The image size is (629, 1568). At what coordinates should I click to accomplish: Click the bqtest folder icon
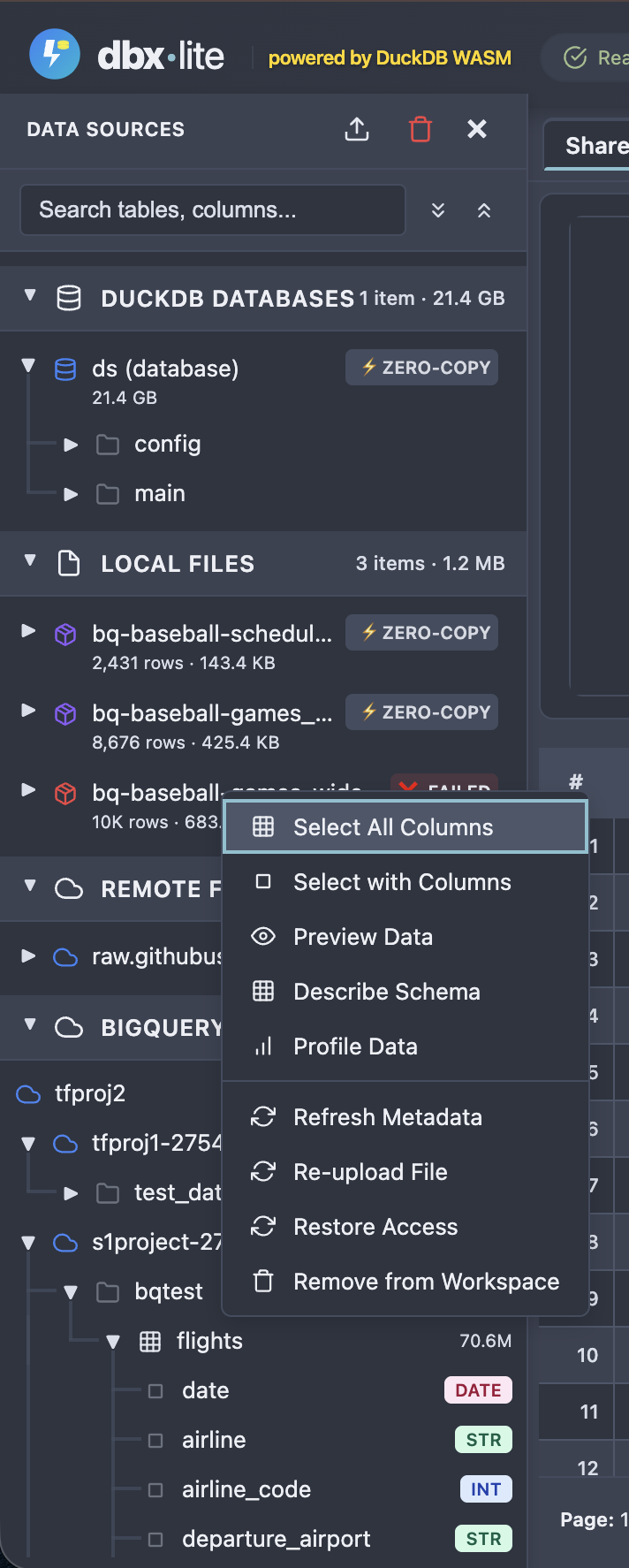(108, 1292)
